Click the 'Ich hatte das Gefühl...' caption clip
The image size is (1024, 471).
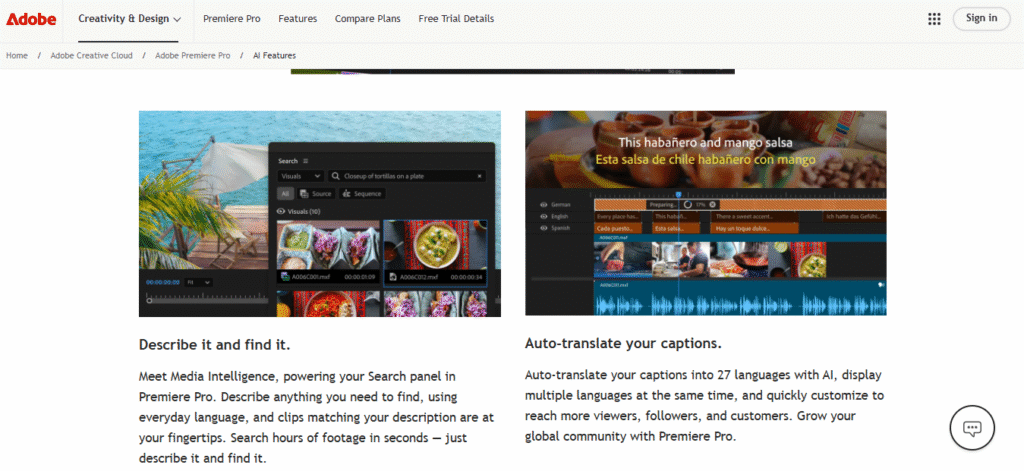[854, 216]
